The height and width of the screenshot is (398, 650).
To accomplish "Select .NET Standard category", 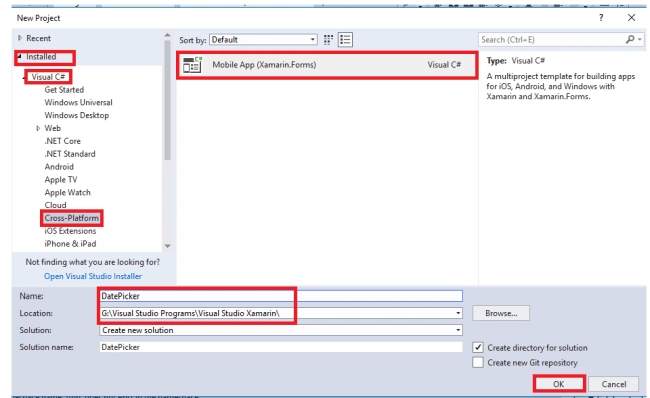I will pos(70,154).
